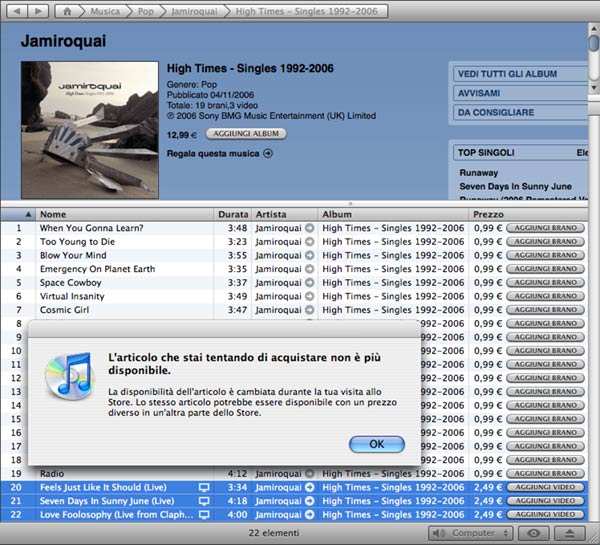Click the arrow beside Regala questa musica
The width and height of the screenshot is (600, 545).
[268, 153]
